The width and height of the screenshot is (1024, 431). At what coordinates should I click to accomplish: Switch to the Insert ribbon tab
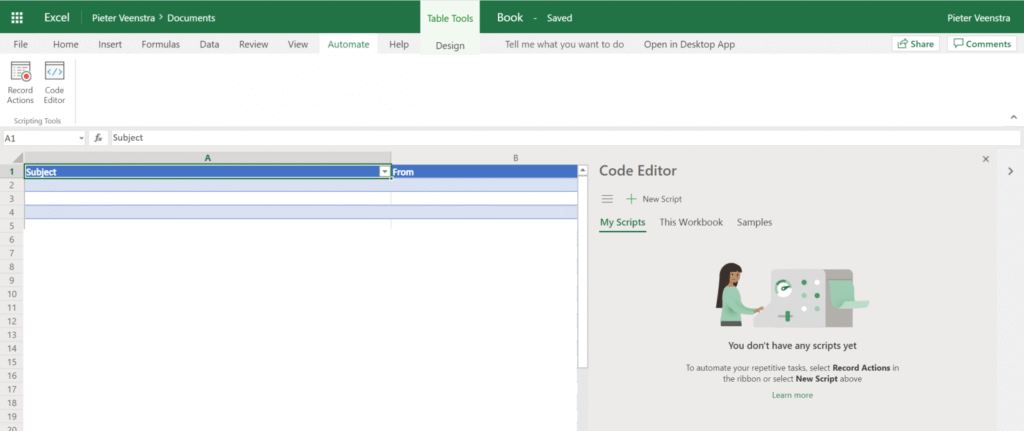(x=110, y=44)
